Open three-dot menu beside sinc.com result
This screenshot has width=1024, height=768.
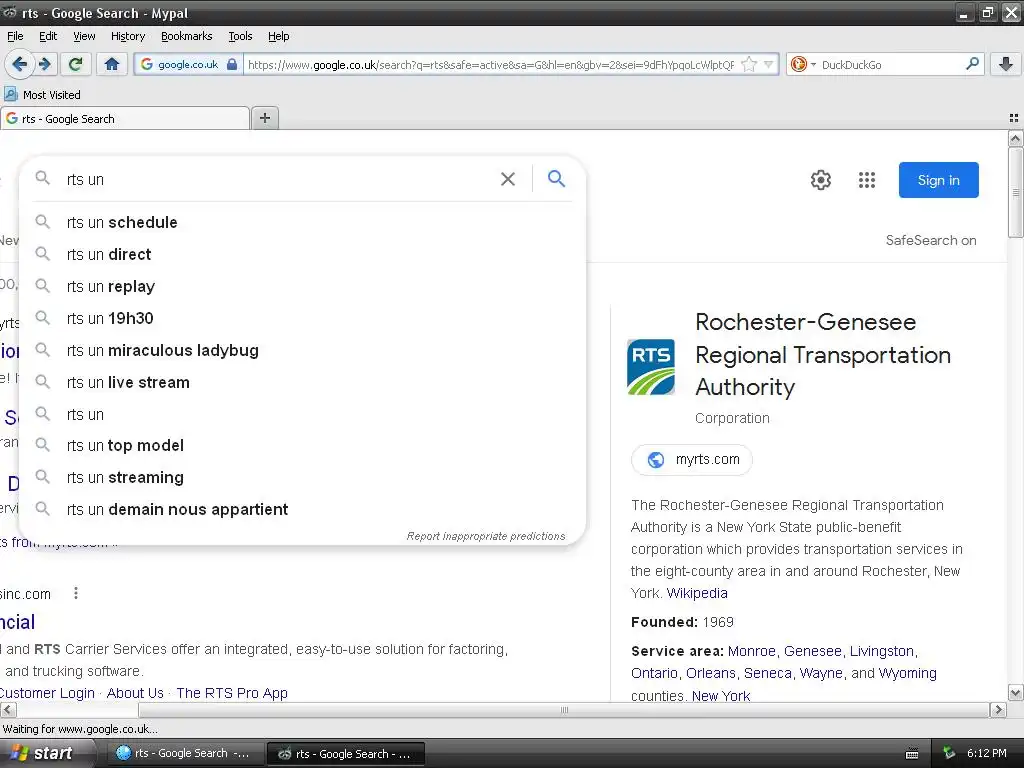coord(76,593)
